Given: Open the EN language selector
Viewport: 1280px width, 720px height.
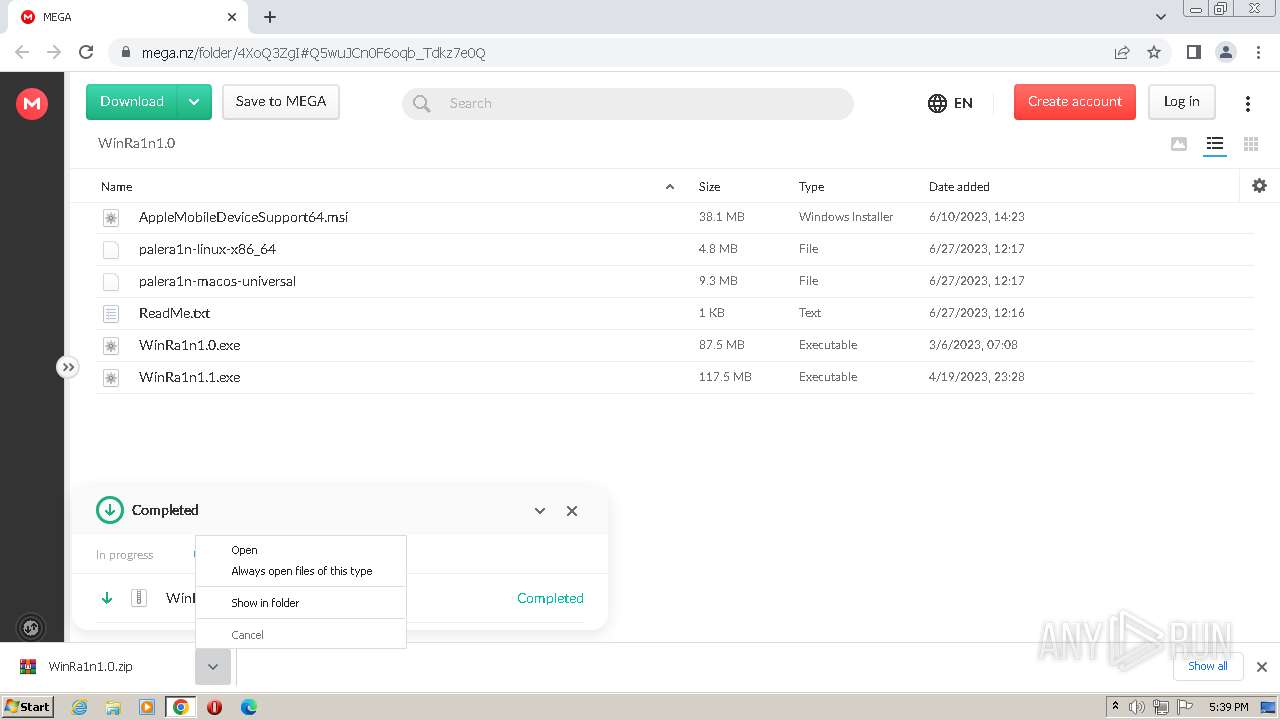Looking at the screenshot, I should [950, 103].
